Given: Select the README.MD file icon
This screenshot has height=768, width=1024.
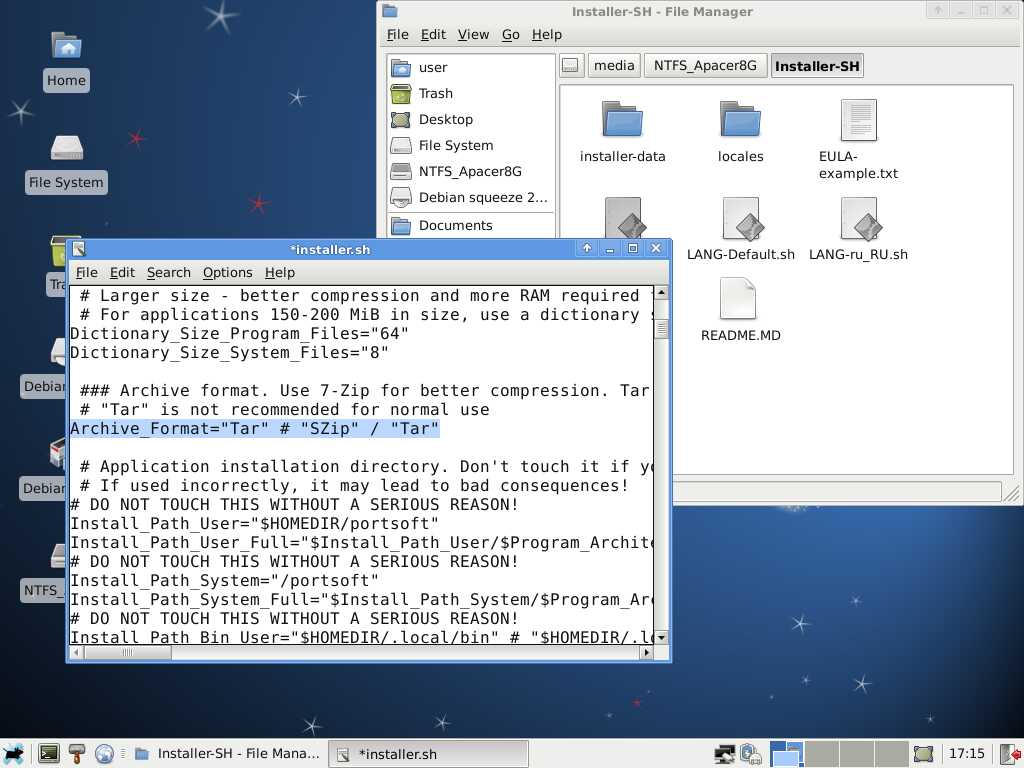Looking at the screenshot, I should (739, 300).
